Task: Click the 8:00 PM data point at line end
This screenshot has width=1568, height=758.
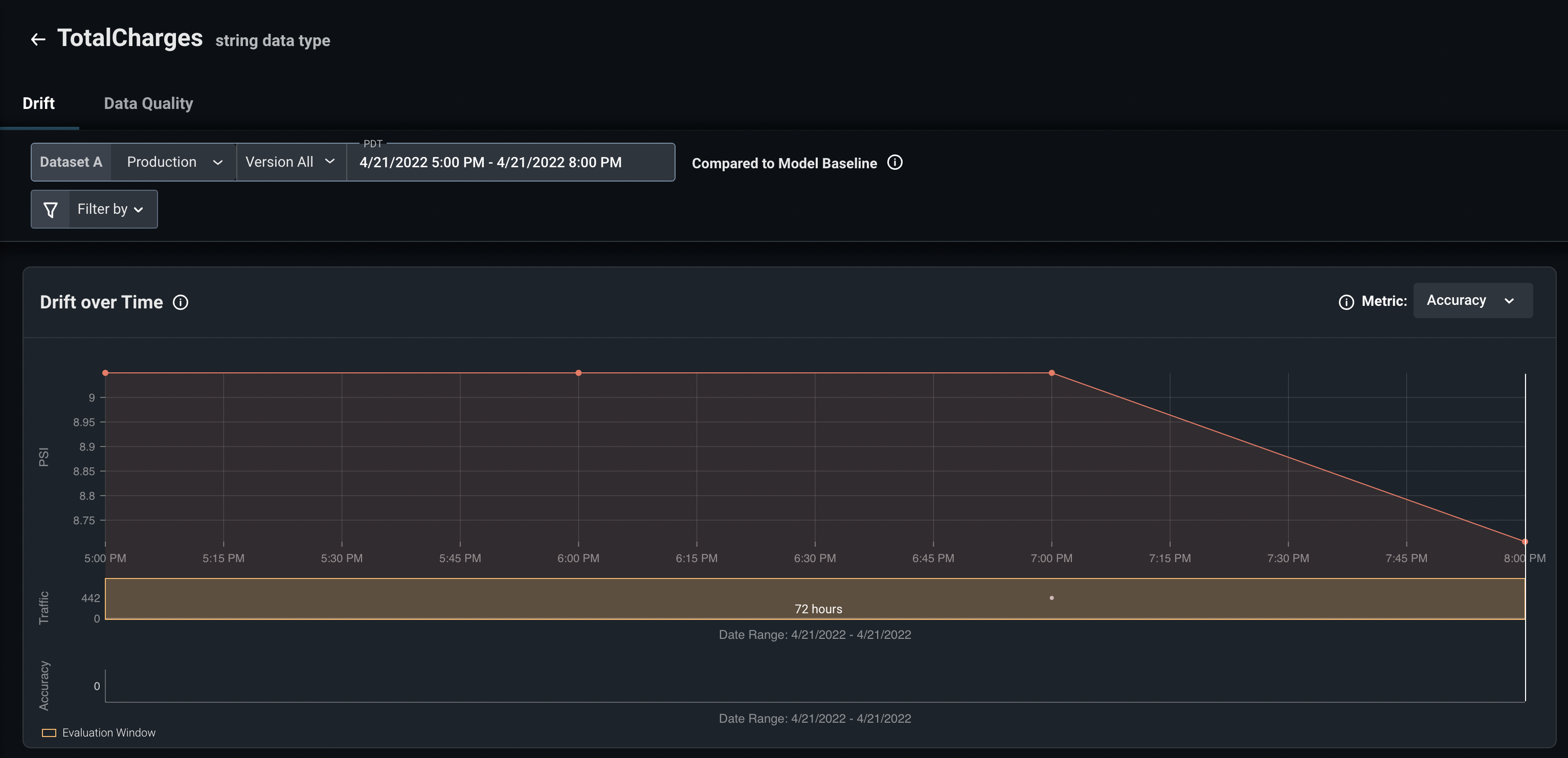Action: point(1525,541)
